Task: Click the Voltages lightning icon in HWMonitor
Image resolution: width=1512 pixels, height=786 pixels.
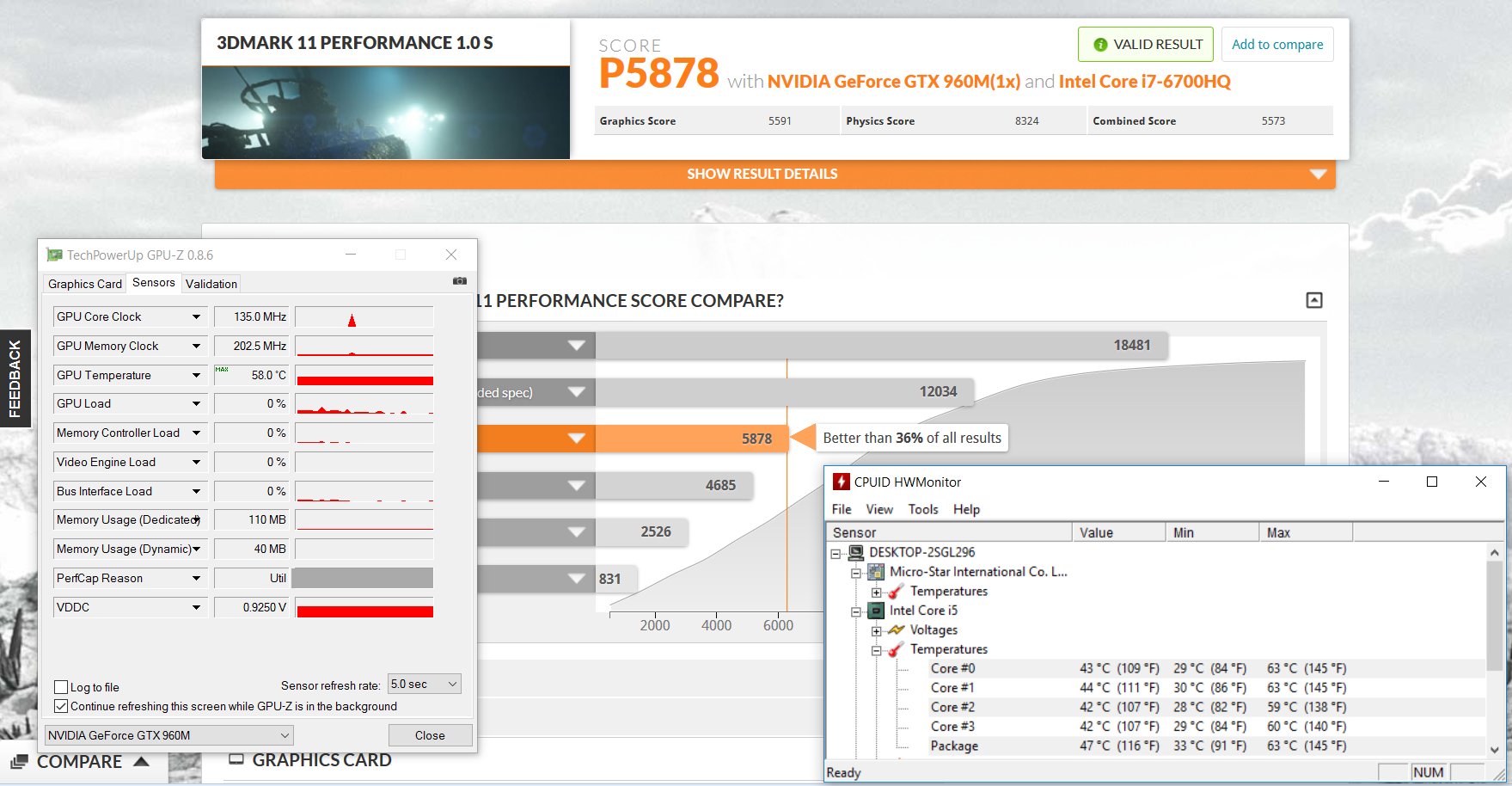Action: coord(896,630)
